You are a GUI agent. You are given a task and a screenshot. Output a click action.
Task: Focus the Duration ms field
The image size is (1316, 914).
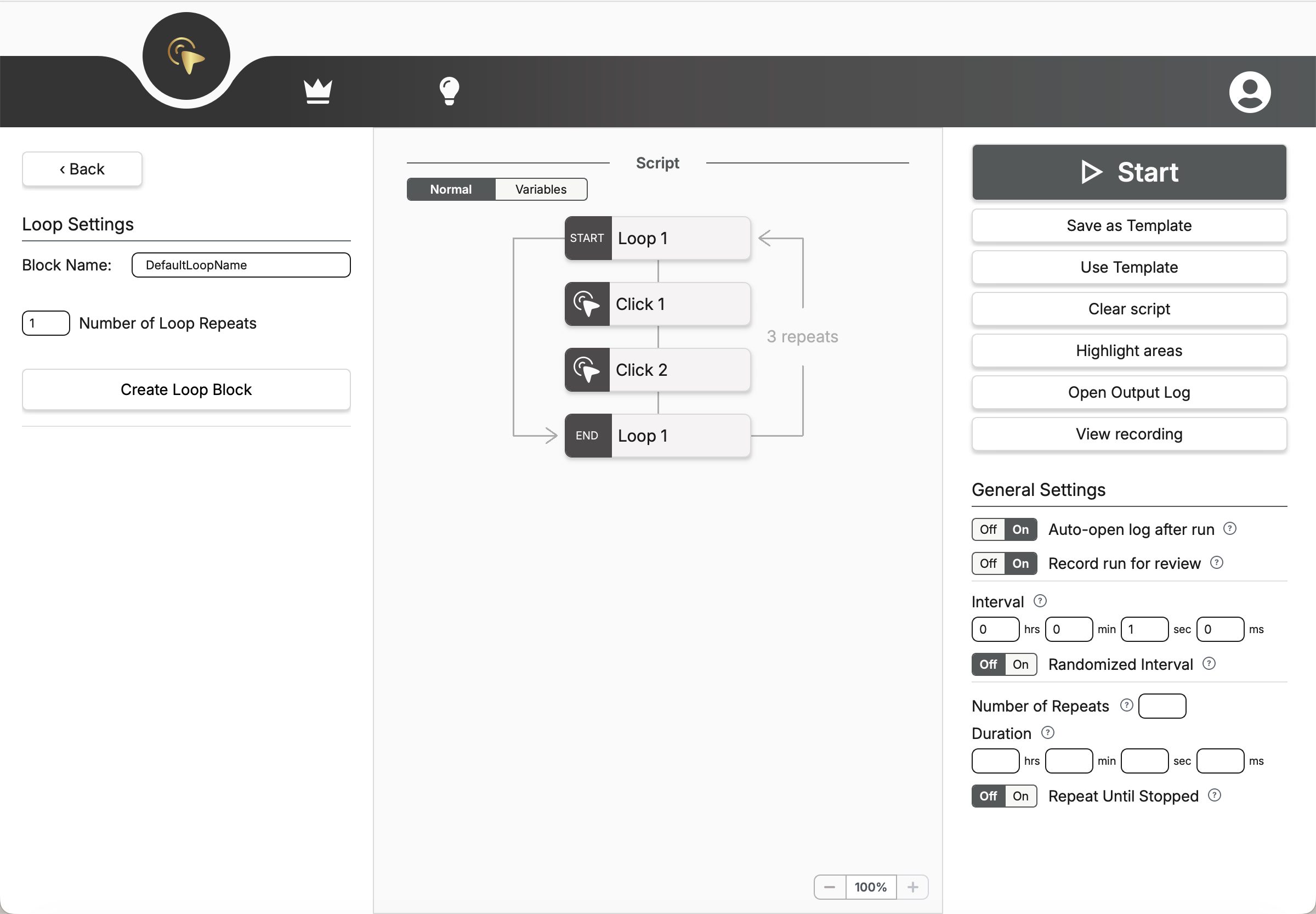pyautogui.click(x=1220, y=761)
